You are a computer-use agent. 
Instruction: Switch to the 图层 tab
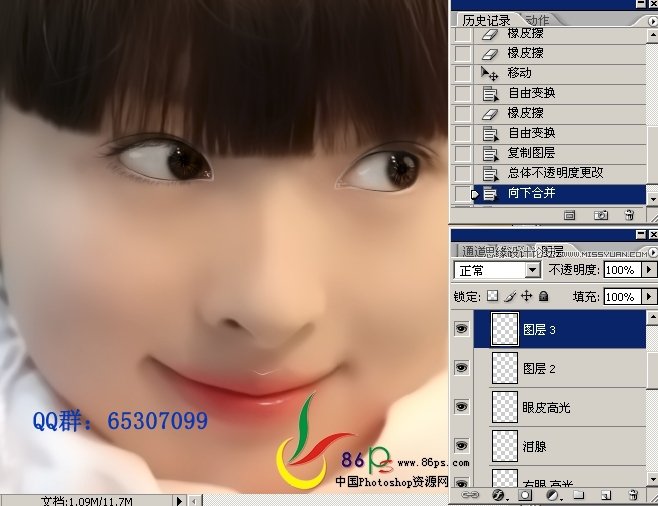[552, 251]
